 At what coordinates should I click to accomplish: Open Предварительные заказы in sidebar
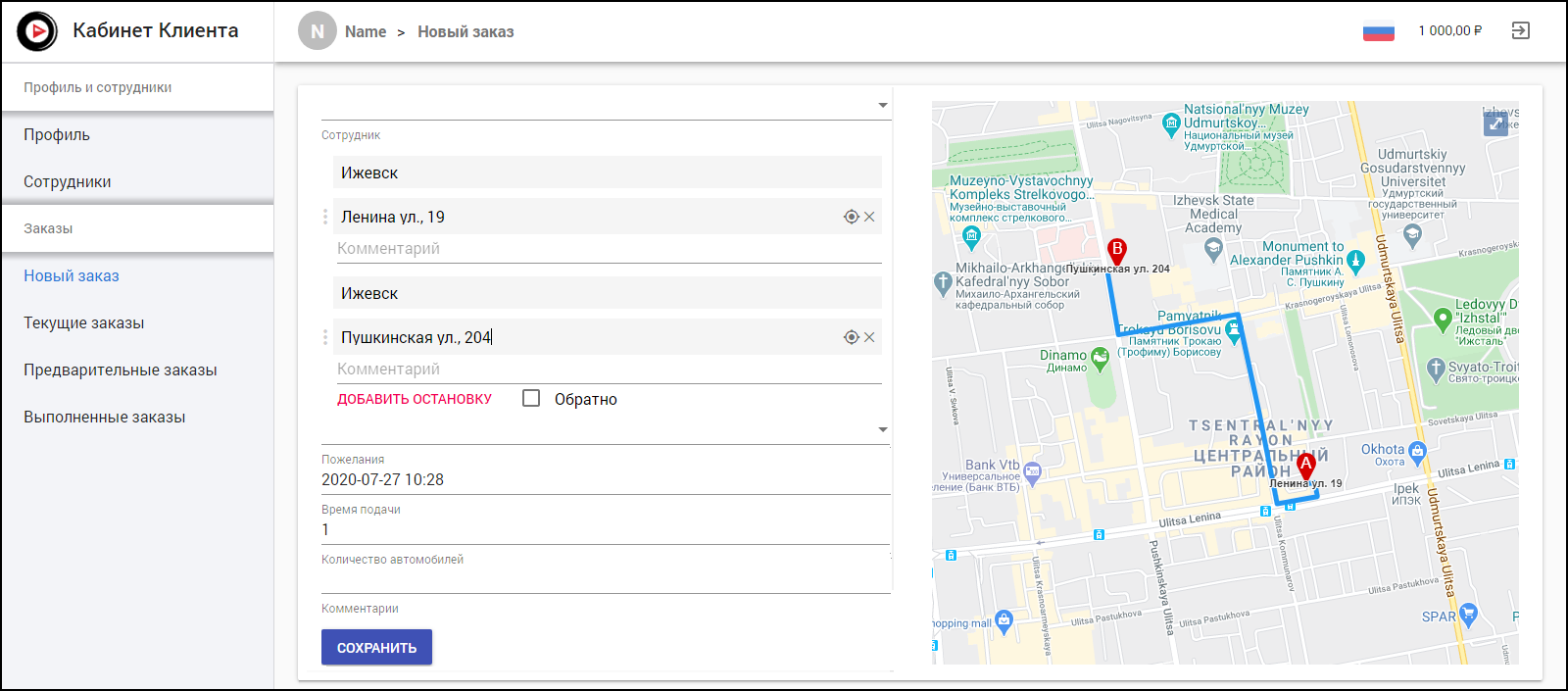pos(121,370)
